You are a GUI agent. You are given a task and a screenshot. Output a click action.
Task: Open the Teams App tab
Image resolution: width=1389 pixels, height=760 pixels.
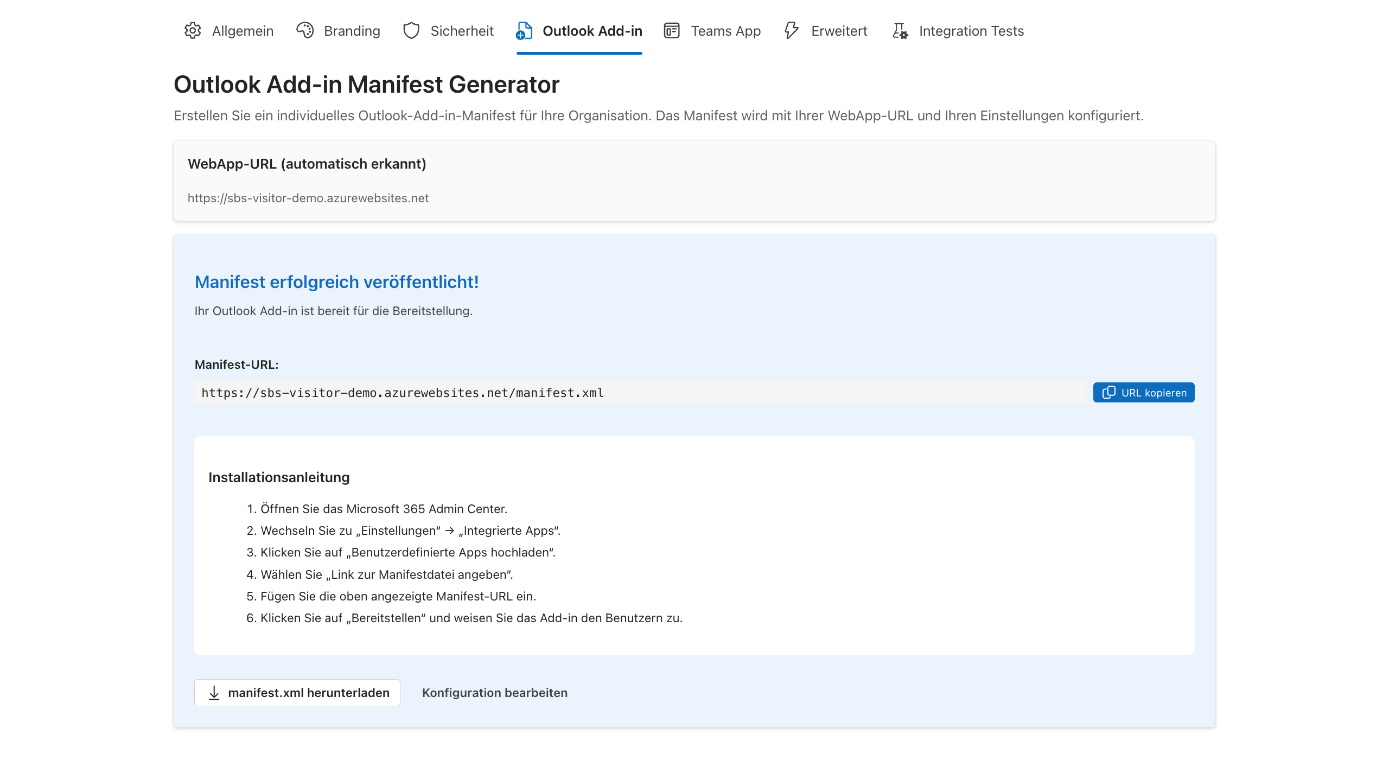(x=713, y=31)
